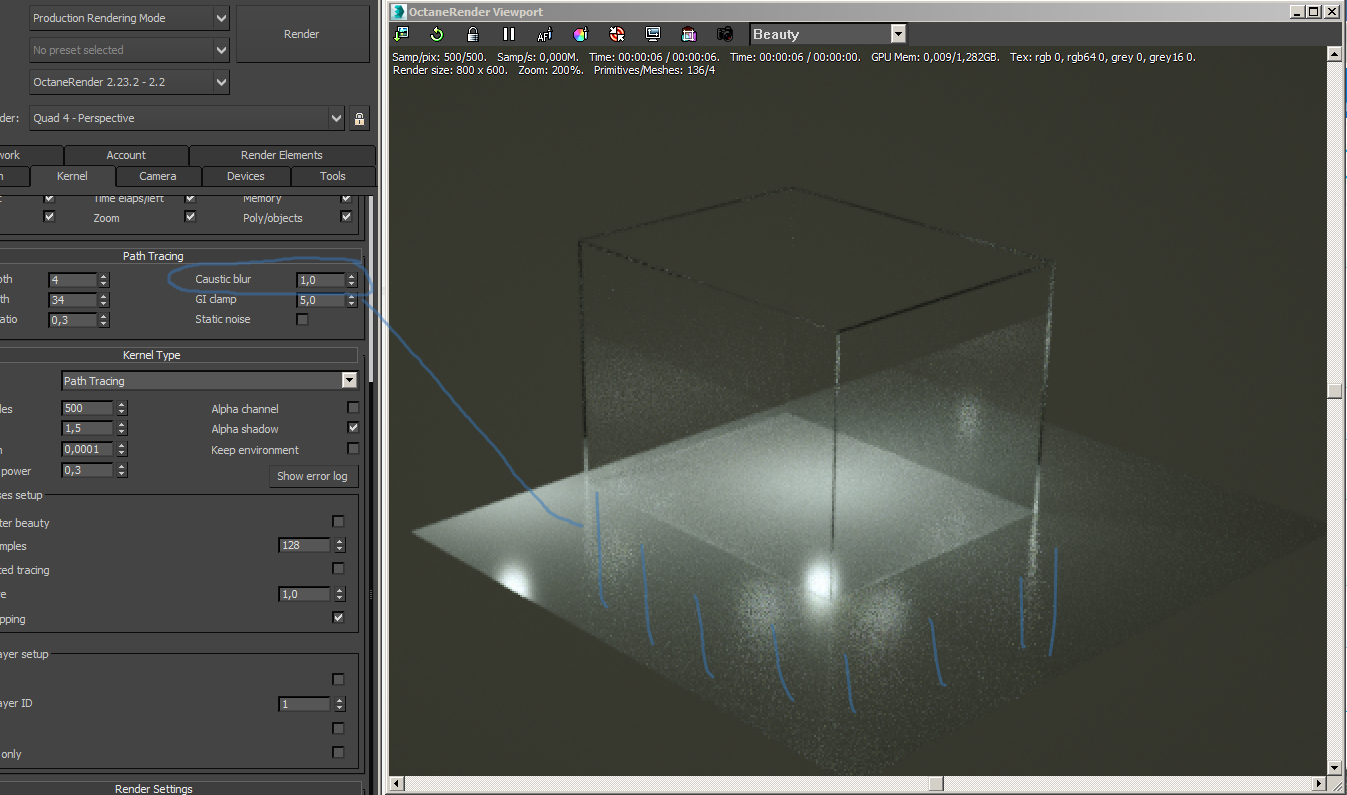Click the Show error log button
This screenshot has width=1347, height=795.
[x=312, y=476]
